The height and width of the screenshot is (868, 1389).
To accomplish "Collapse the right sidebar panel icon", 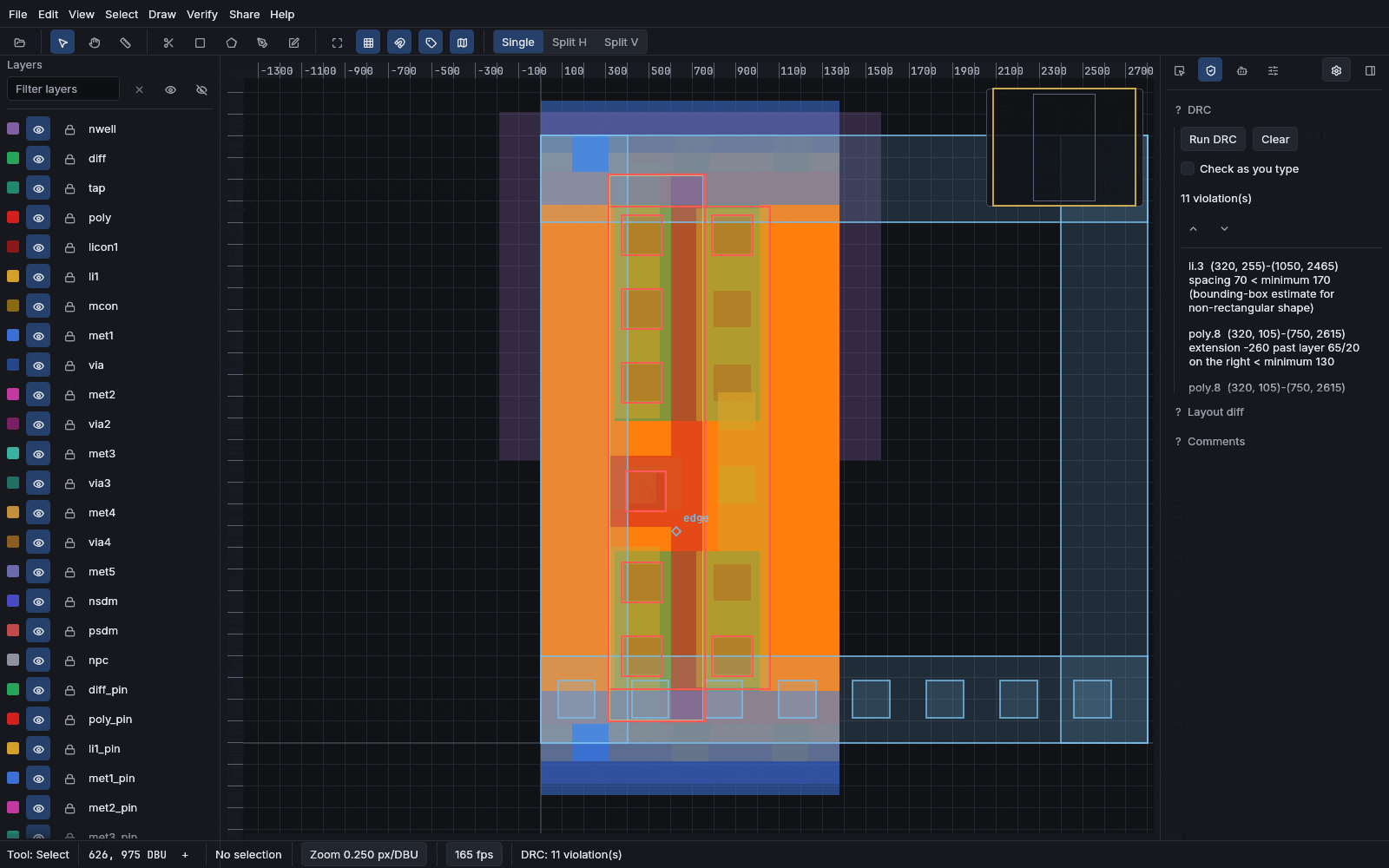I will [1370, 70].
